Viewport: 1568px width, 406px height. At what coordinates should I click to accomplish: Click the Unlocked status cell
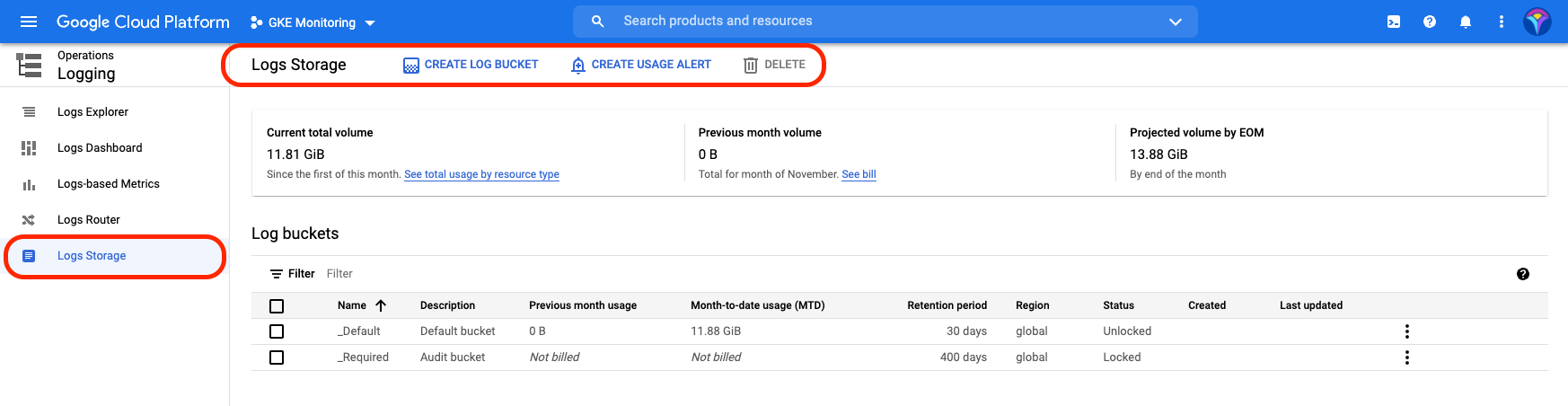(1127, 331)
